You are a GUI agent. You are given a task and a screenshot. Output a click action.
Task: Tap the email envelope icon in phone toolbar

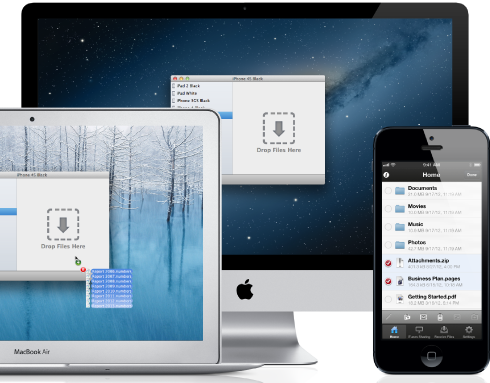pos(423,317)
